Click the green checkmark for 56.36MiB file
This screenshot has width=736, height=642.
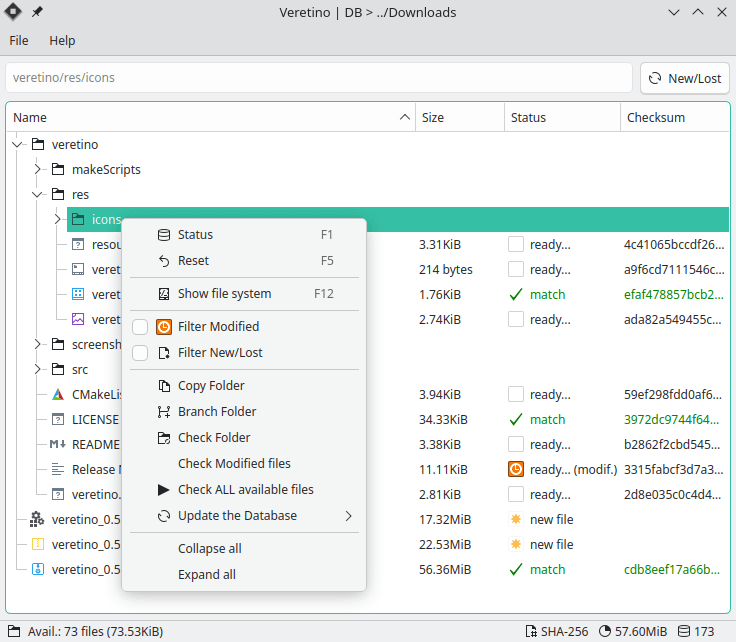click(x=516, y=569)
